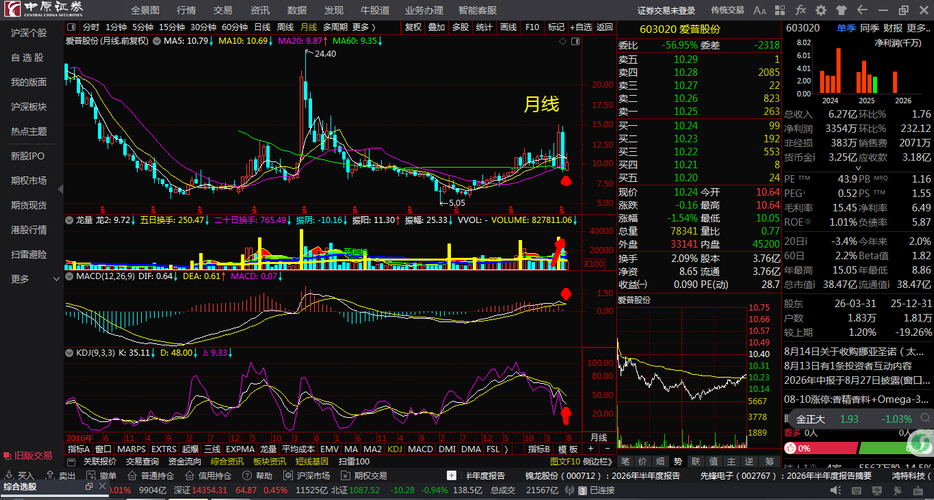Screen dimensions: 934x500
Task: Toggle the small square before 关联报价
Action: [x=72, y=461]
